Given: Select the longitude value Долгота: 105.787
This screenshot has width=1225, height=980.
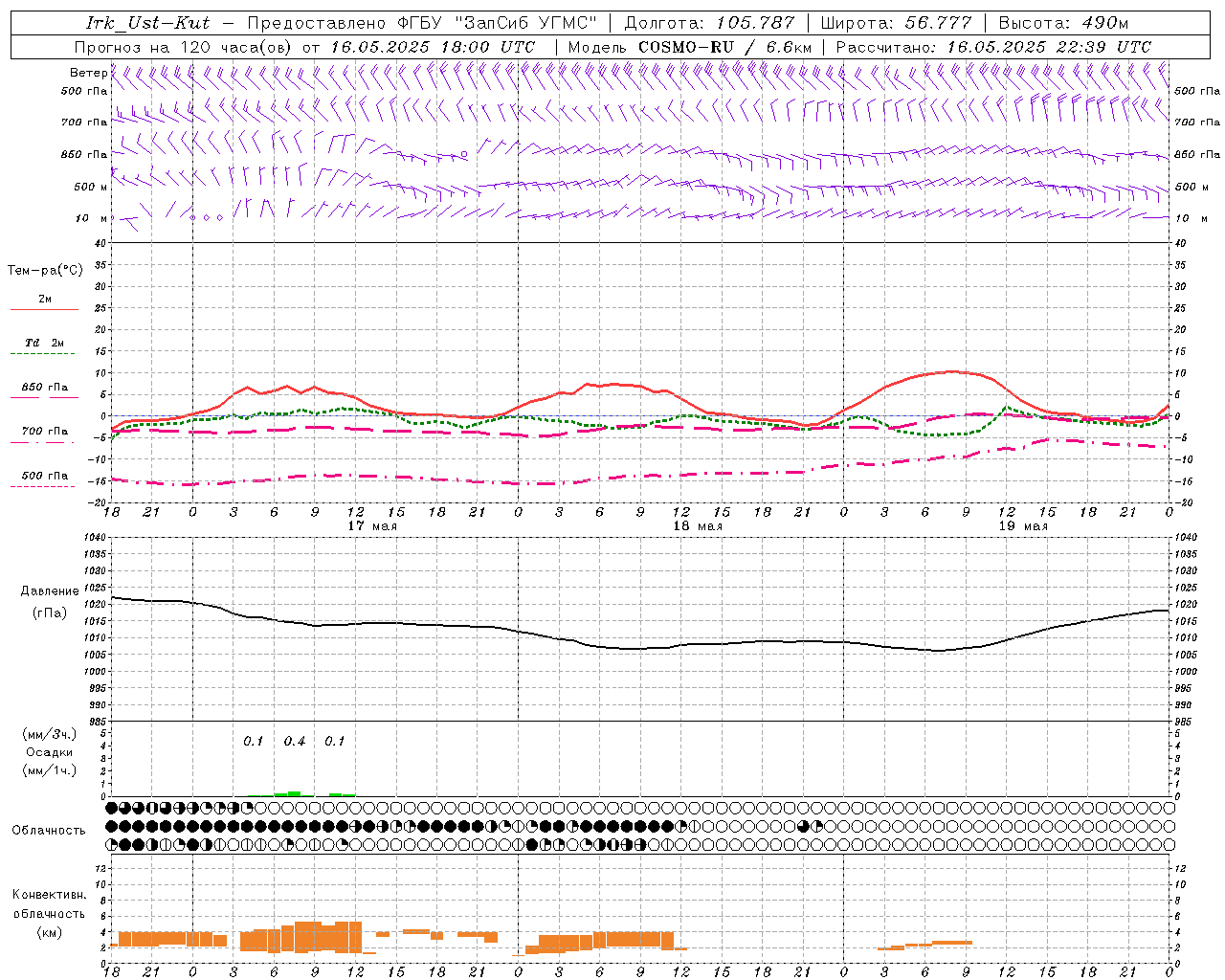Looking at the screenshot, I should pos(709,23).
